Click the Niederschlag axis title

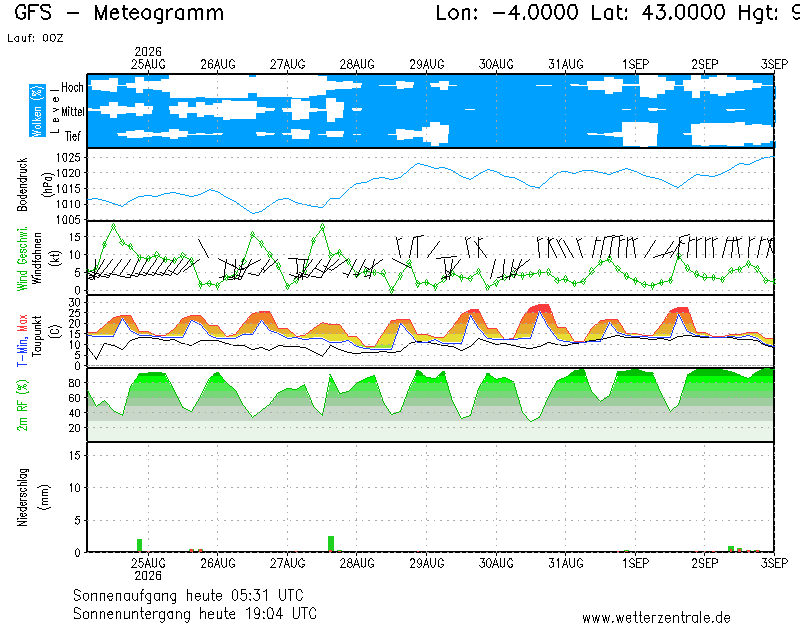coord(22,497)
